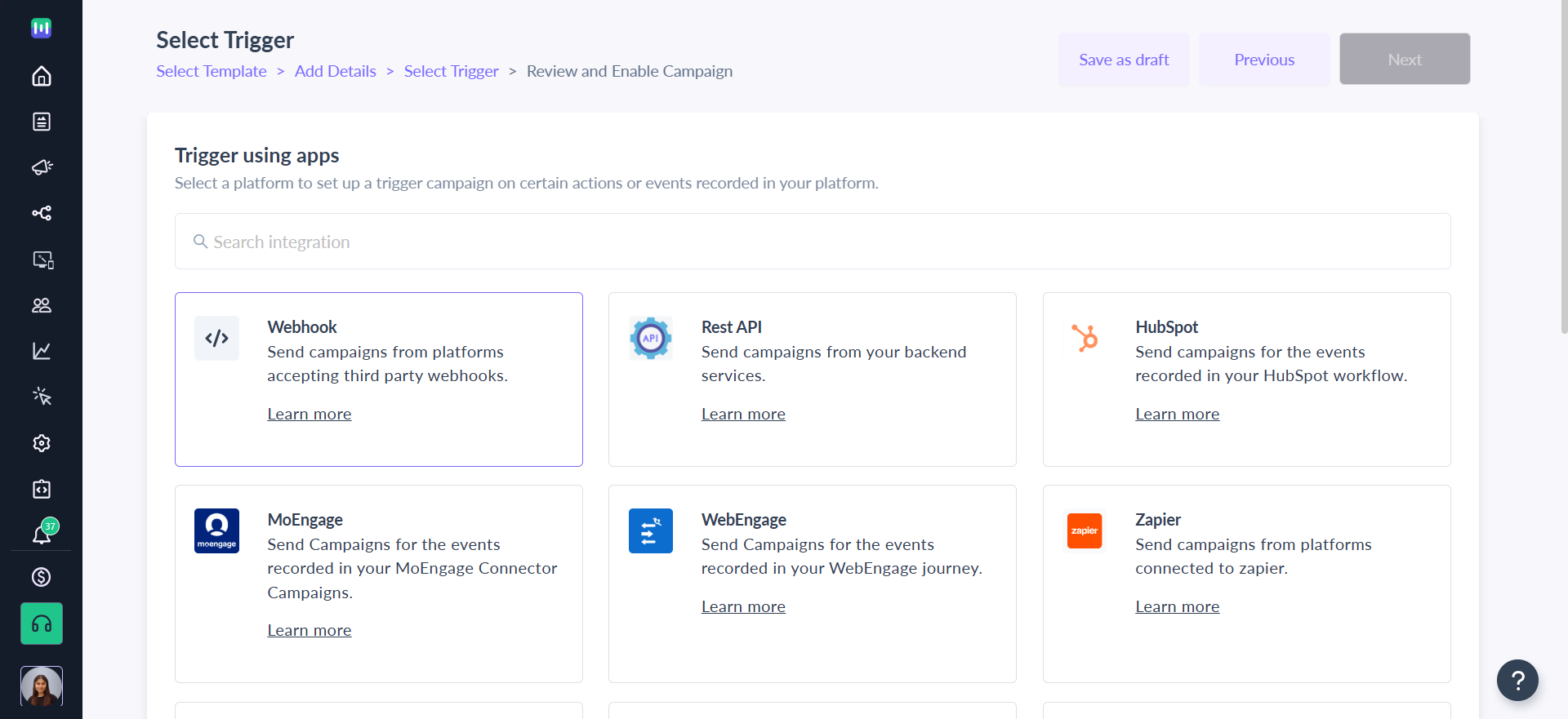1568x719 pixels.
Task: Click Save as draft button
Action: coord(1124,60)
